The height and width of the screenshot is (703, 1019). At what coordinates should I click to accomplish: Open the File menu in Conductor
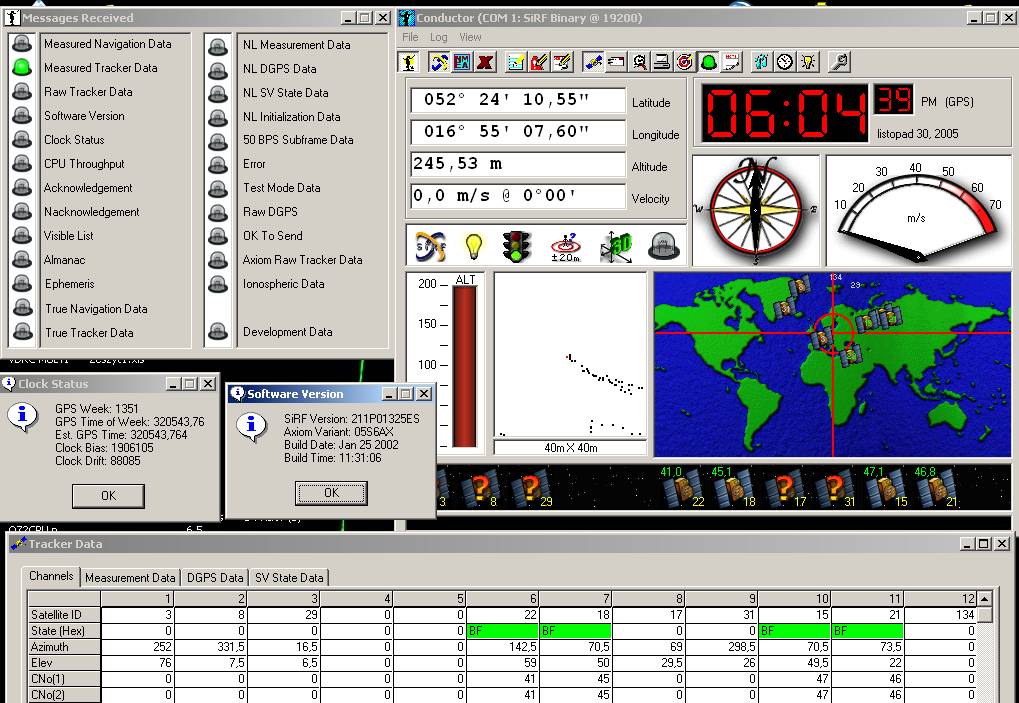[410, 37]
